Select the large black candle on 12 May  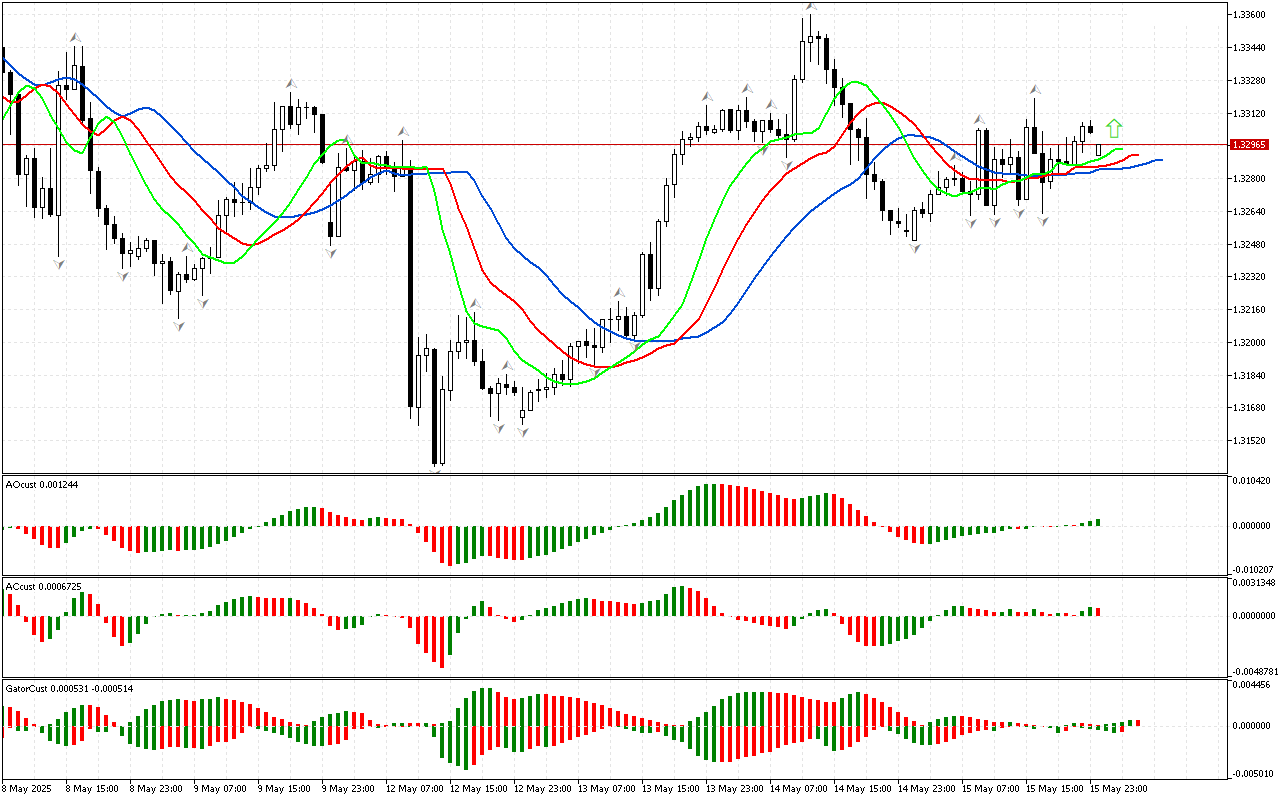point(411,290)
